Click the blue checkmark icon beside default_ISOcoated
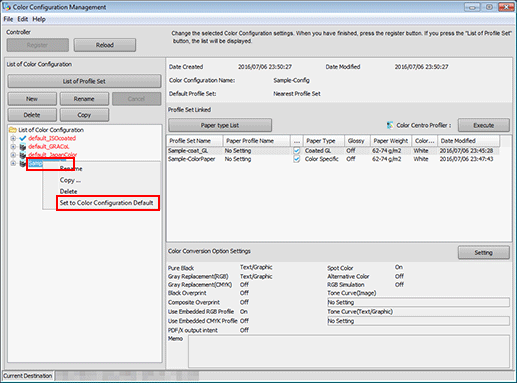The width and height of the screenshot is (517, 383). pyautogui.click(x=23, y=138)
